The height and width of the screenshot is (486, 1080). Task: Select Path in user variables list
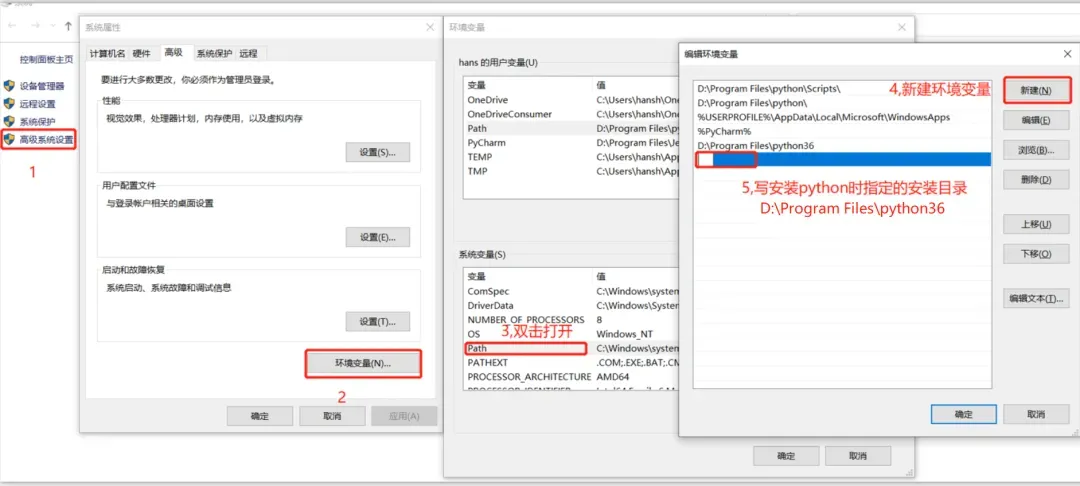point(571,128)
